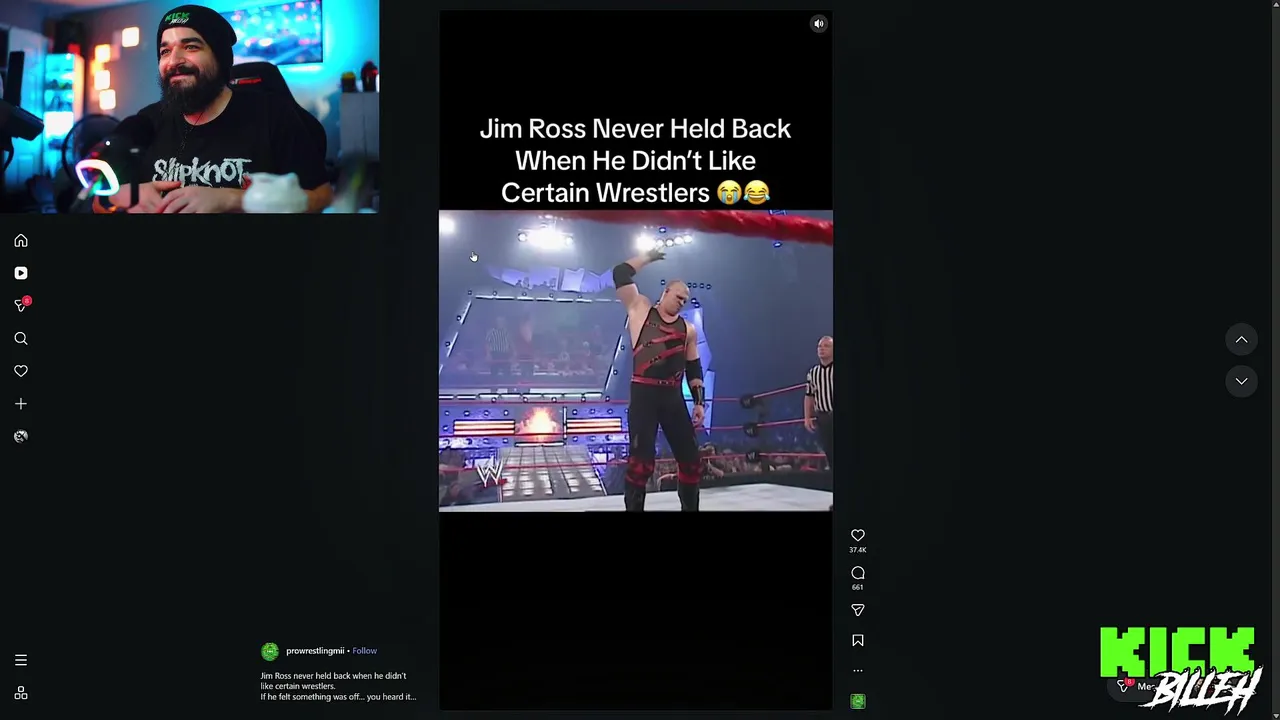Follow the prowrestlingmii account
This screenshot has width=1280, height=720.
pyautogui.click(x=364, y=651)
